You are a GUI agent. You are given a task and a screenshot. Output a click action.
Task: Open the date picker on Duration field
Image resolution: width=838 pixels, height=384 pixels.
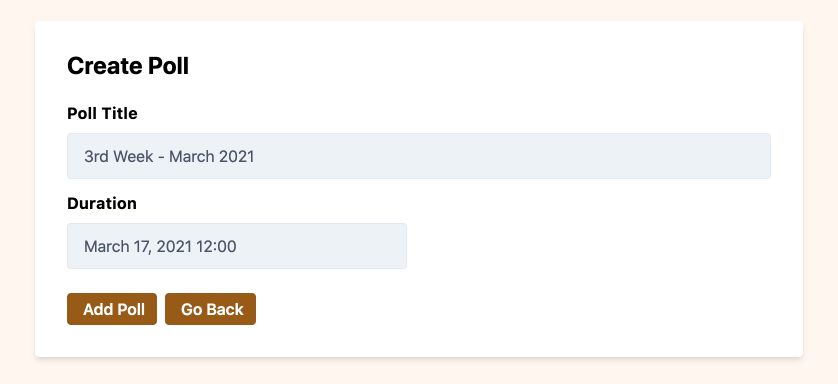pos(237,246)
